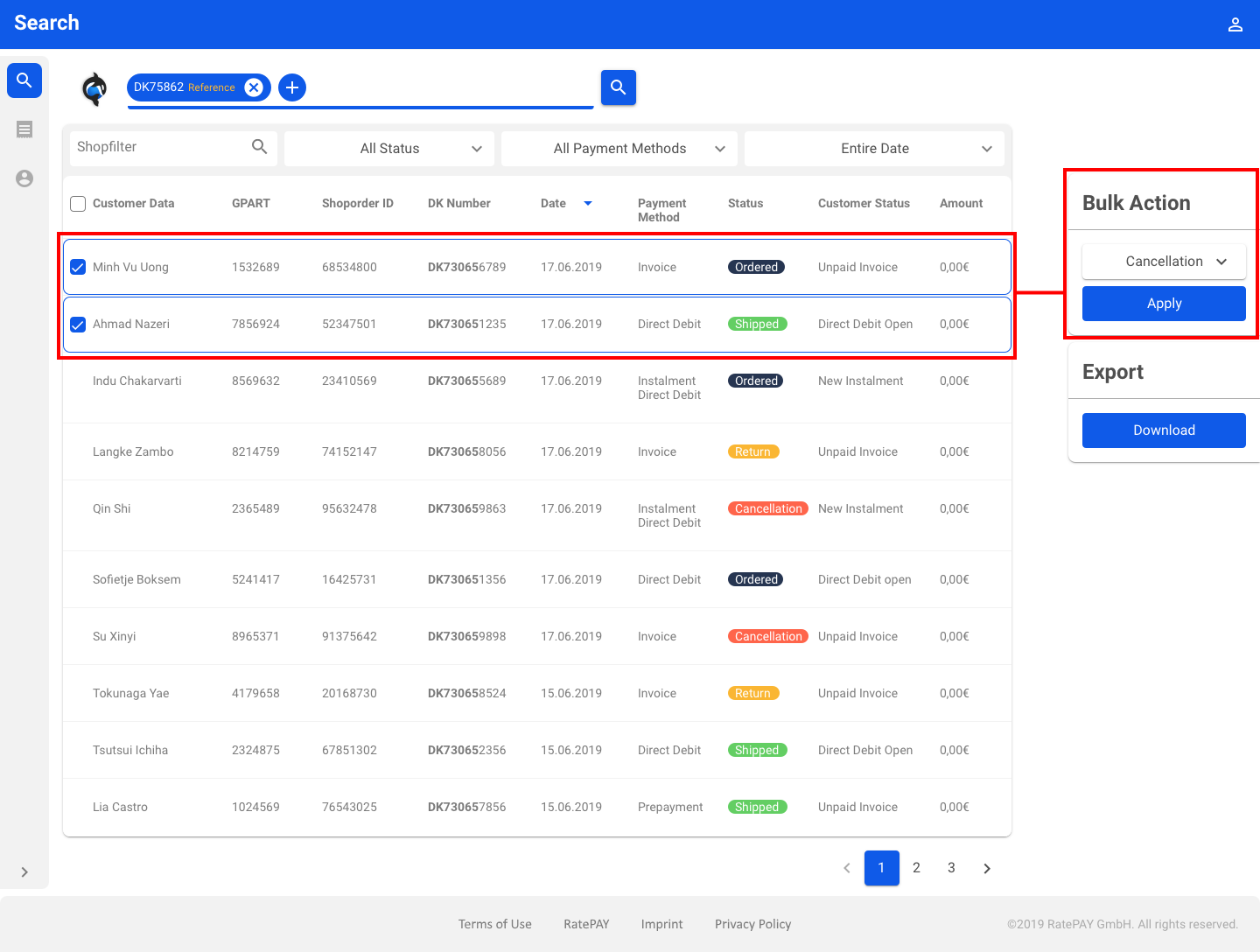The image size is (1260, 952).
Task: Click the blue search submit button
Action: (618, 87)
